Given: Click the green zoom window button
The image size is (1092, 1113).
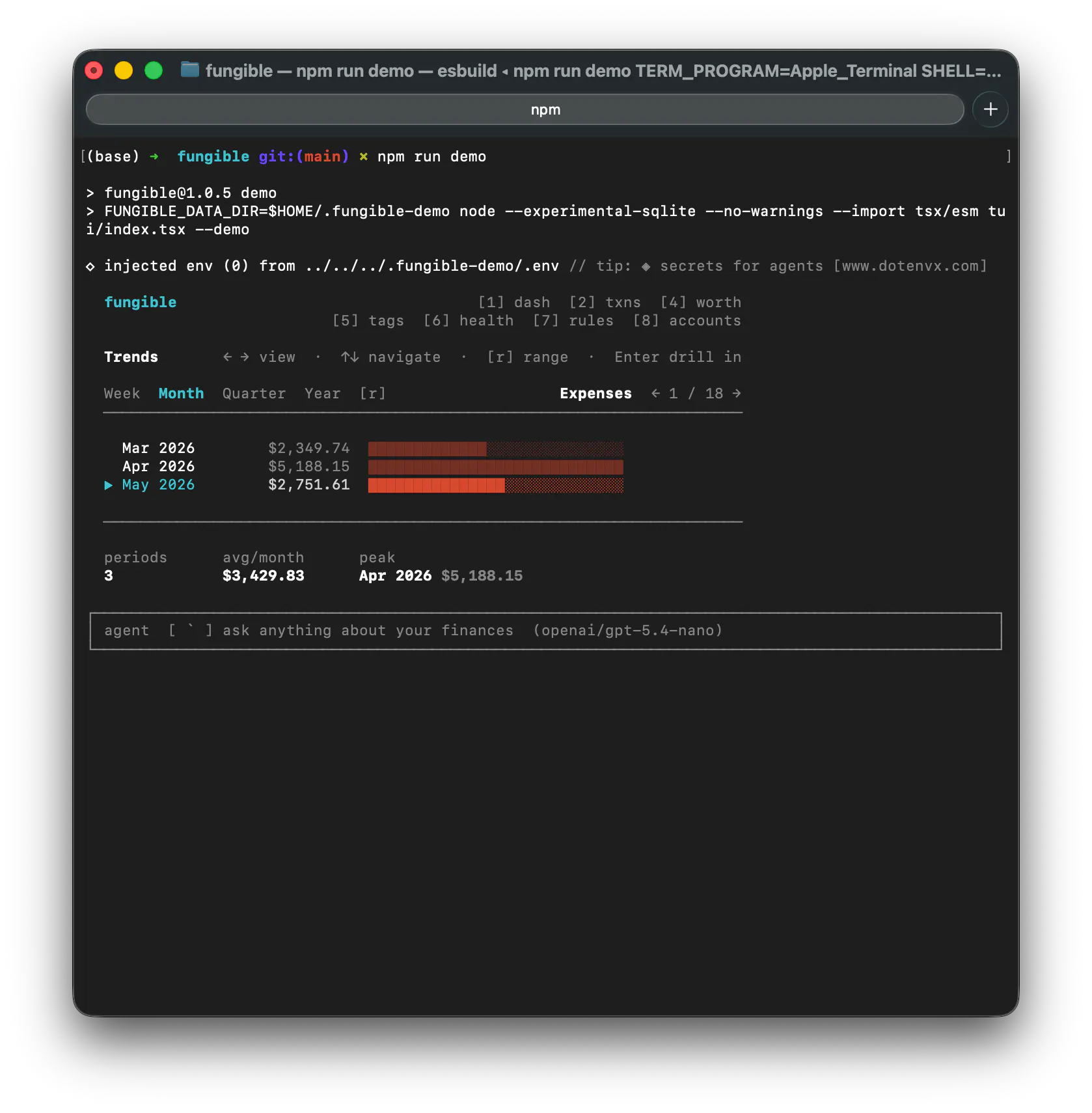Looking at the screenshot, I should (x=154, y=70).
